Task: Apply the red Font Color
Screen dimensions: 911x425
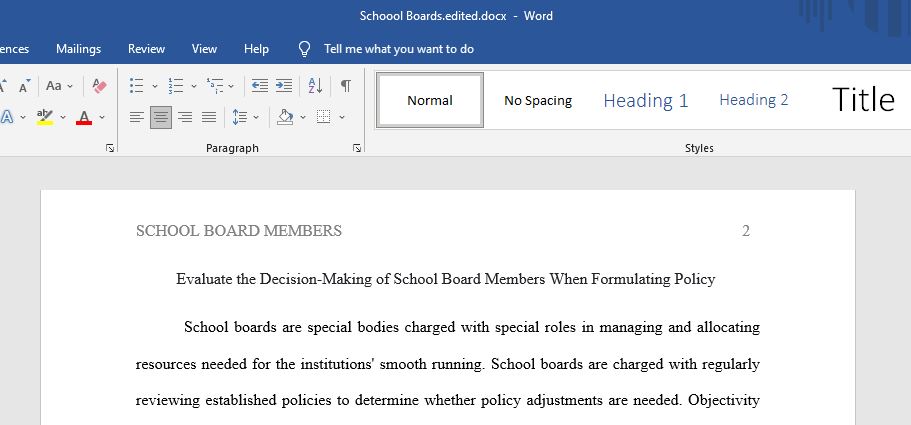Action: 84,117
